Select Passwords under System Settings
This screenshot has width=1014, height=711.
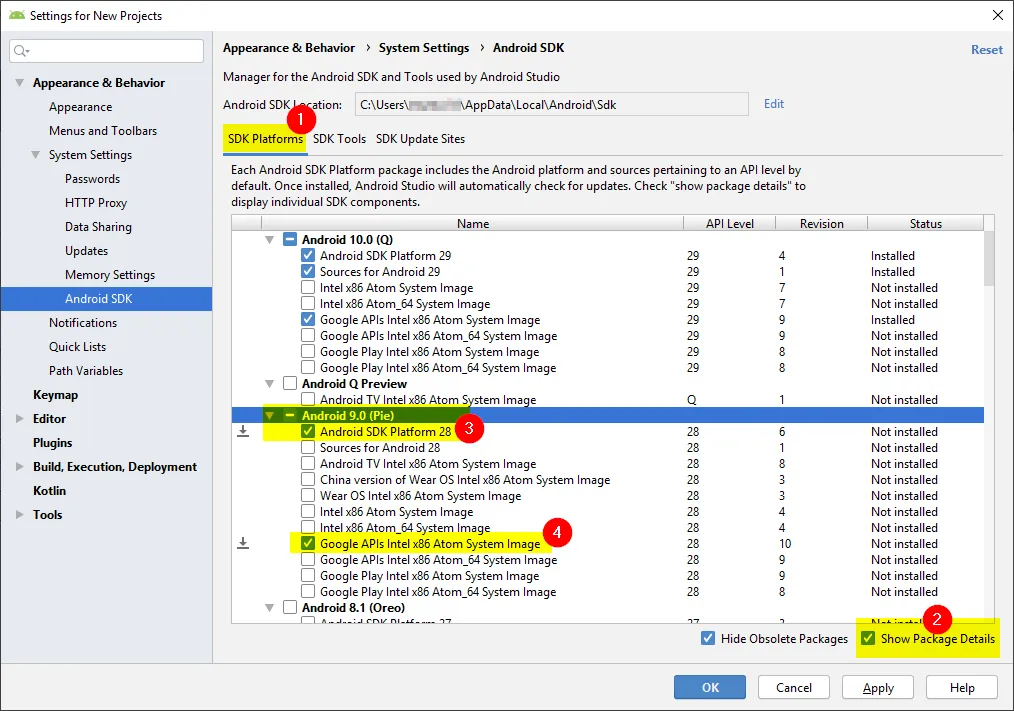coord(92,179)
